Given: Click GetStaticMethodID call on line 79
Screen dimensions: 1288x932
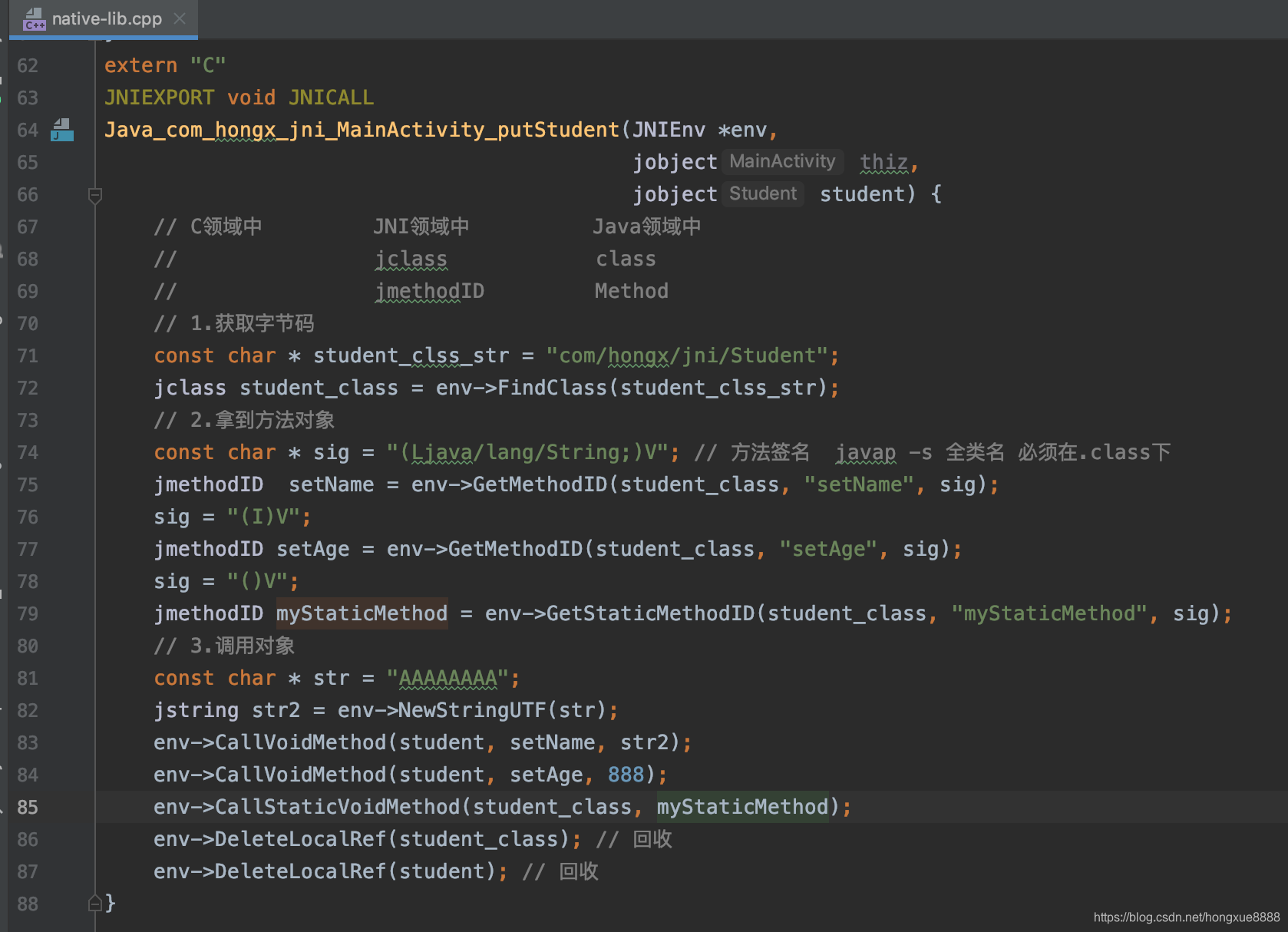Looking at the screenshot, I should pyautogui.click(x=650, y=613).
